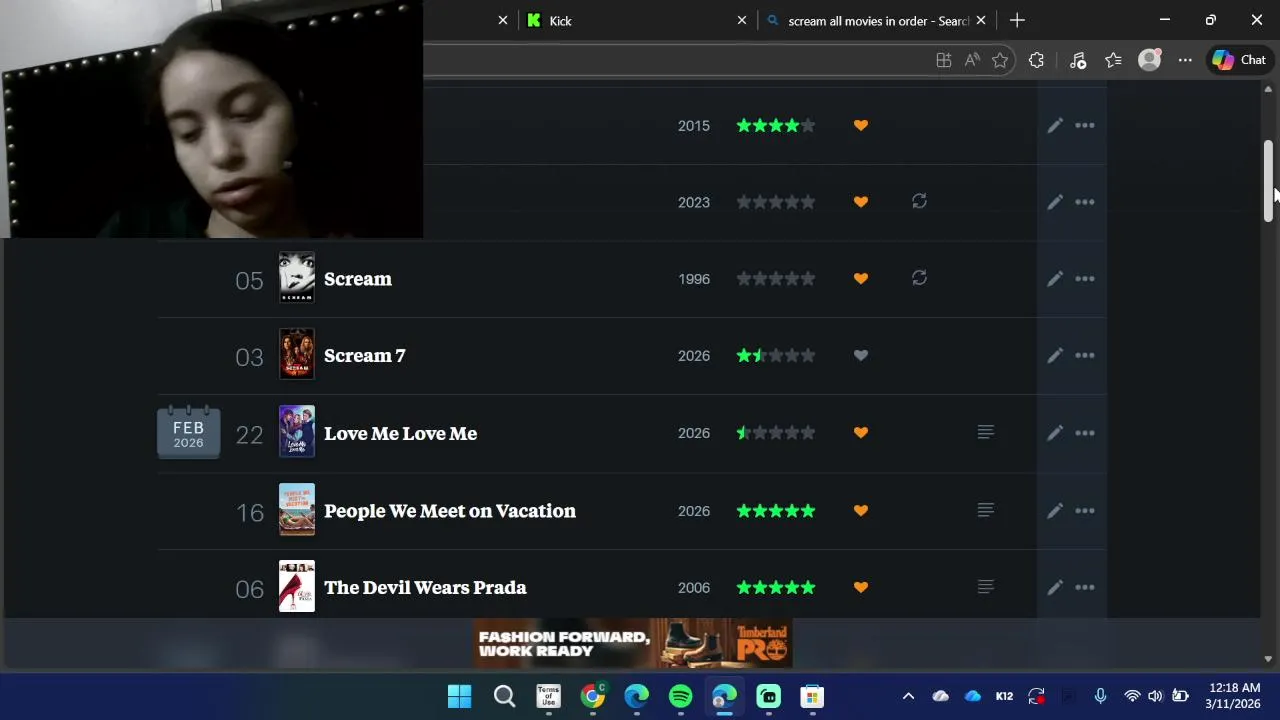
Task: Switch to scream all movies in order tab
Action: [x=875, y=20]
